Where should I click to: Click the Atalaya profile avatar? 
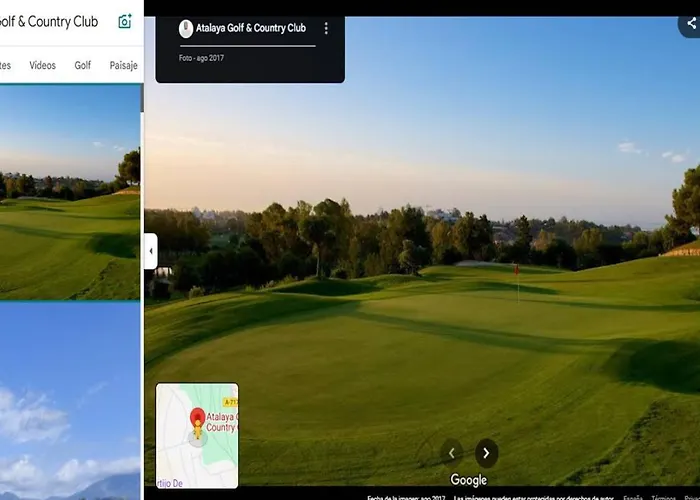[186, 29]
